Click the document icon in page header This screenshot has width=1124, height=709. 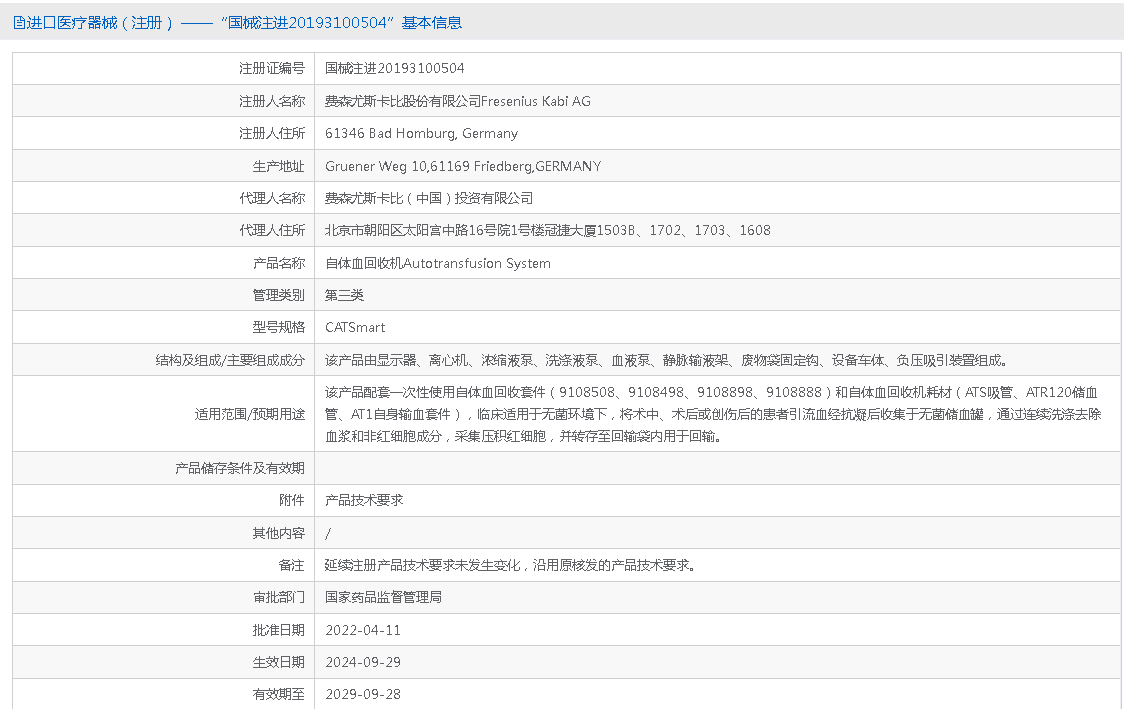pos(18,23)
